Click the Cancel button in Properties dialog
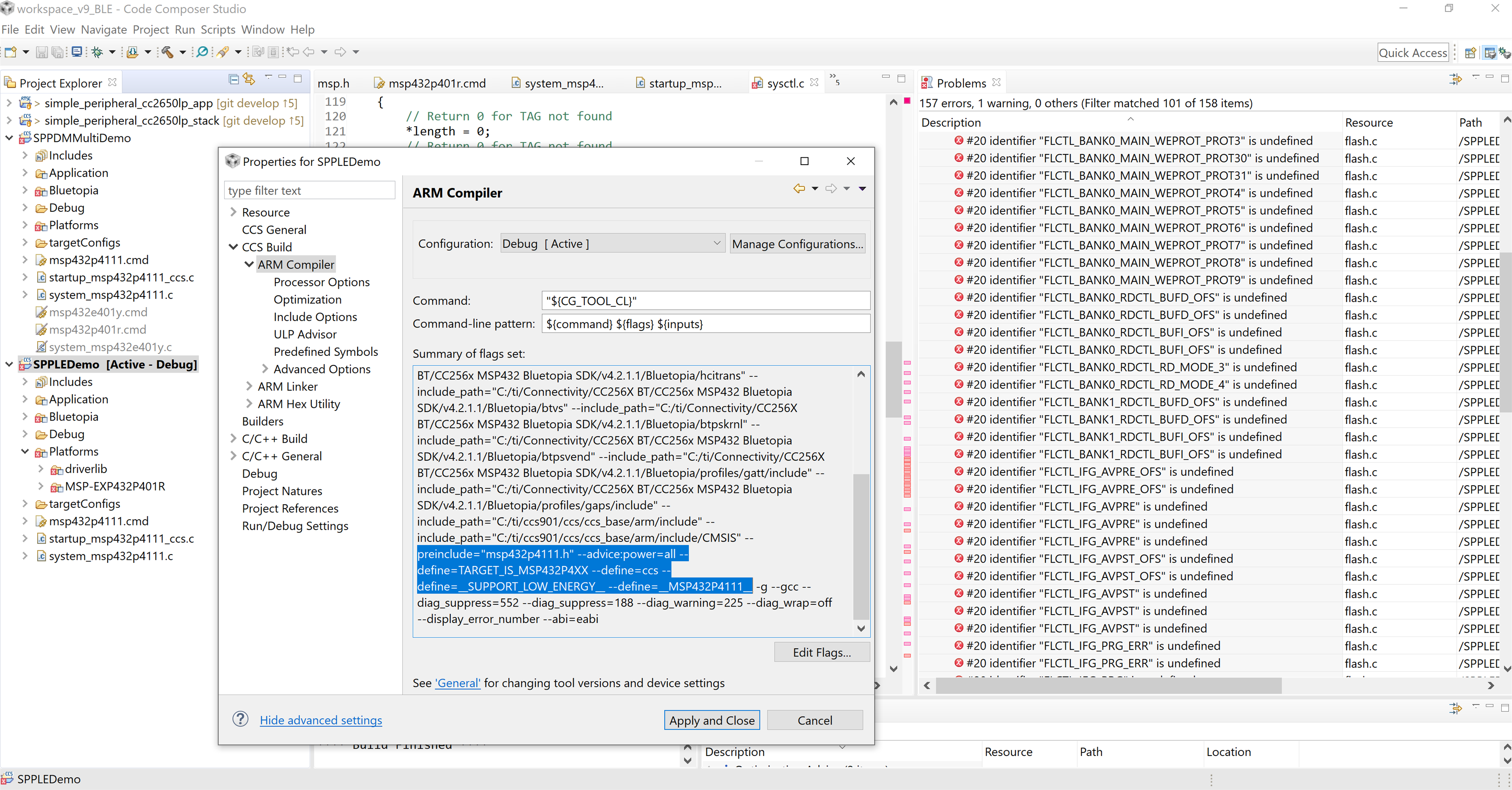1512x790 pixels. coord(815,720)
